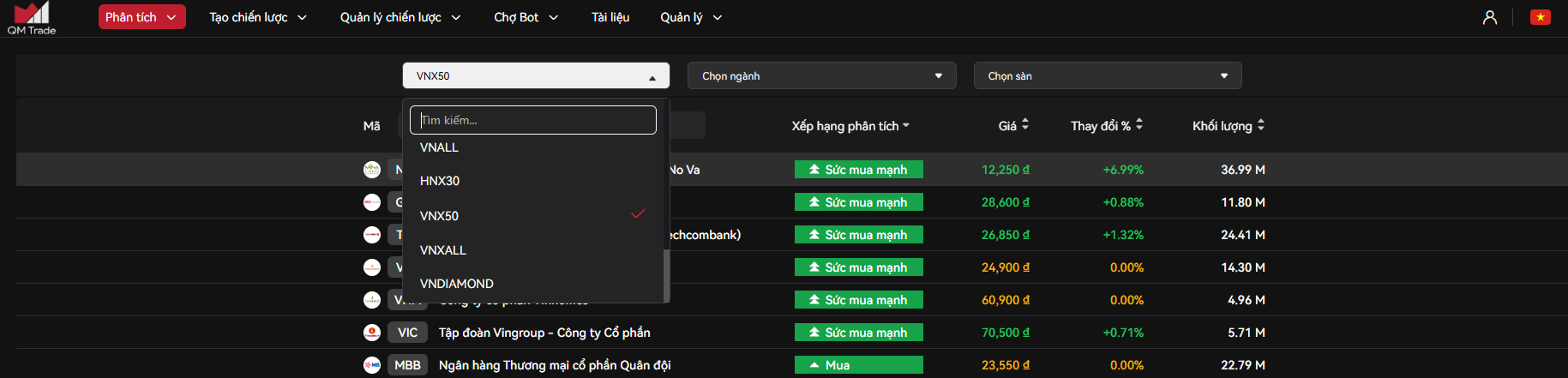Click the +0.71% change value
The width and height of the screenshot is (1568, 378).
tap(1123, 333)
